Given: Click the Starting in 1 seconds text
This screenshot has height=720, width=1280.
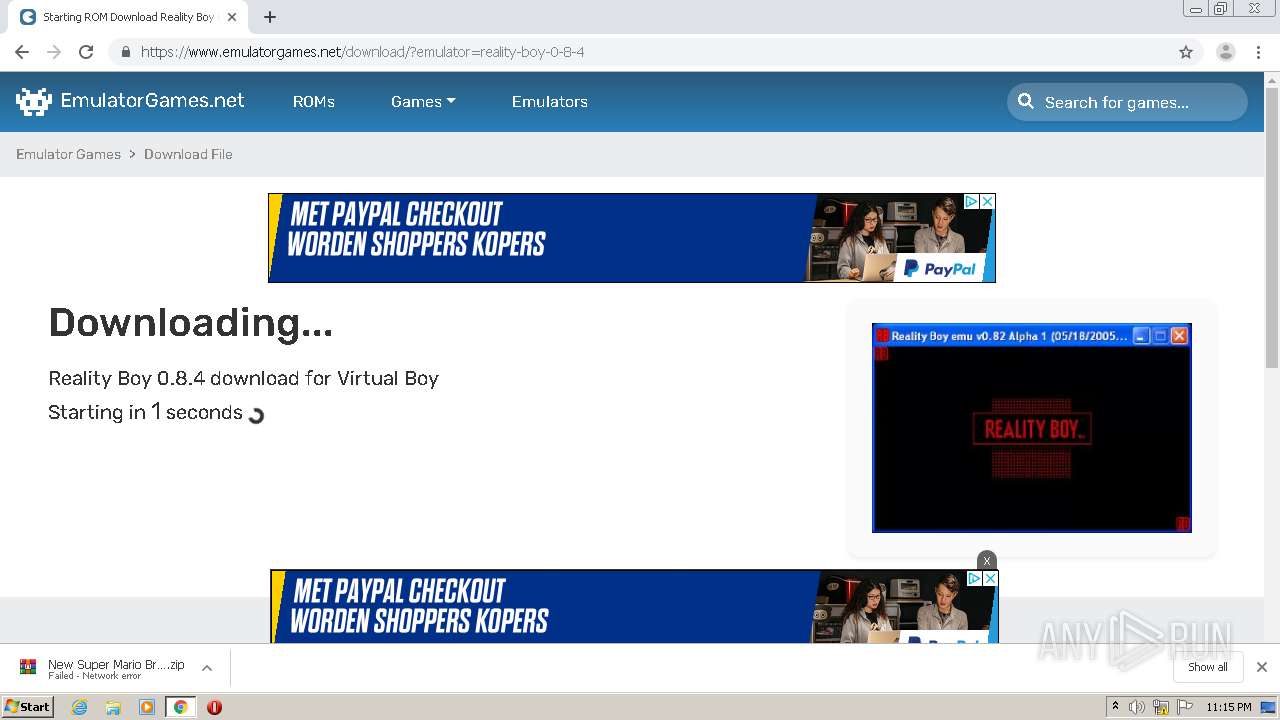Looking at the screenshot, I should [x=145, y=412].
